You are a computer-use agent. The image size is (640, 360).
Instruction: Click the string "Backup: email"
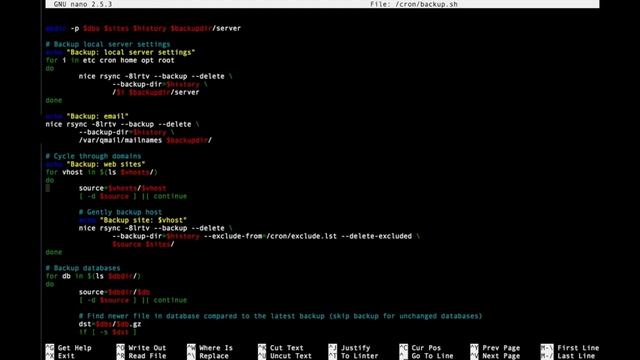97,116
